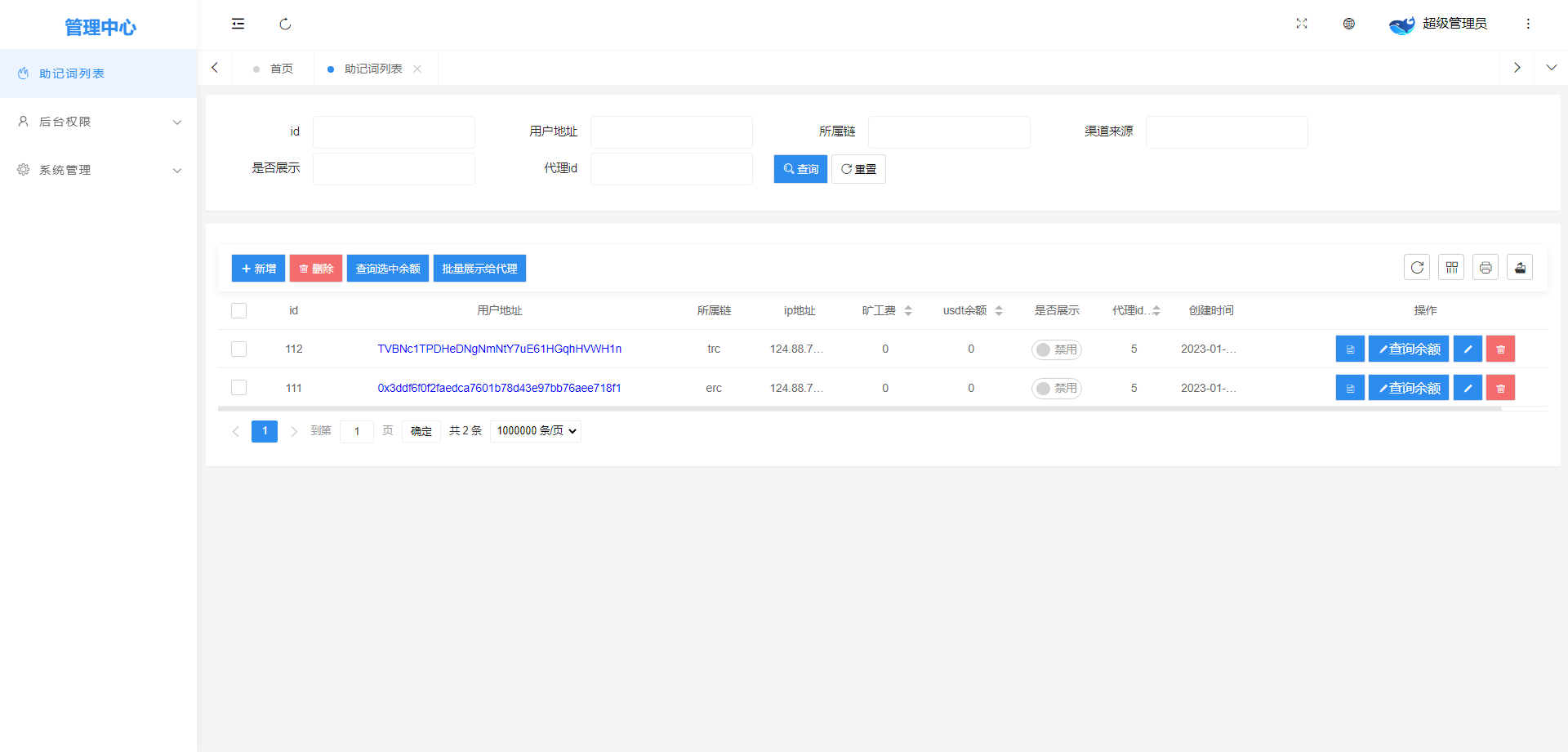The width and height of the screenshot is (1568, 752).
Task: Open the 1000000 条/页 page size dropdown
Action: click(536, 431)
